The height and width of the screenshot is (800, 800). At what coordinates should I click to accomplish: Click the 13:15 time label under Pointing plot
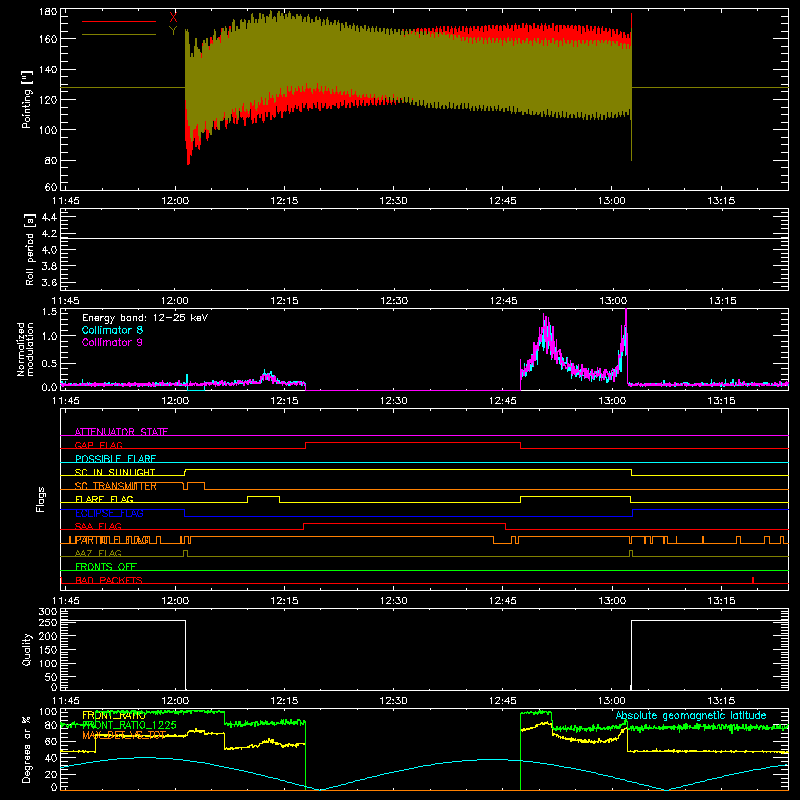coord(721,201)
